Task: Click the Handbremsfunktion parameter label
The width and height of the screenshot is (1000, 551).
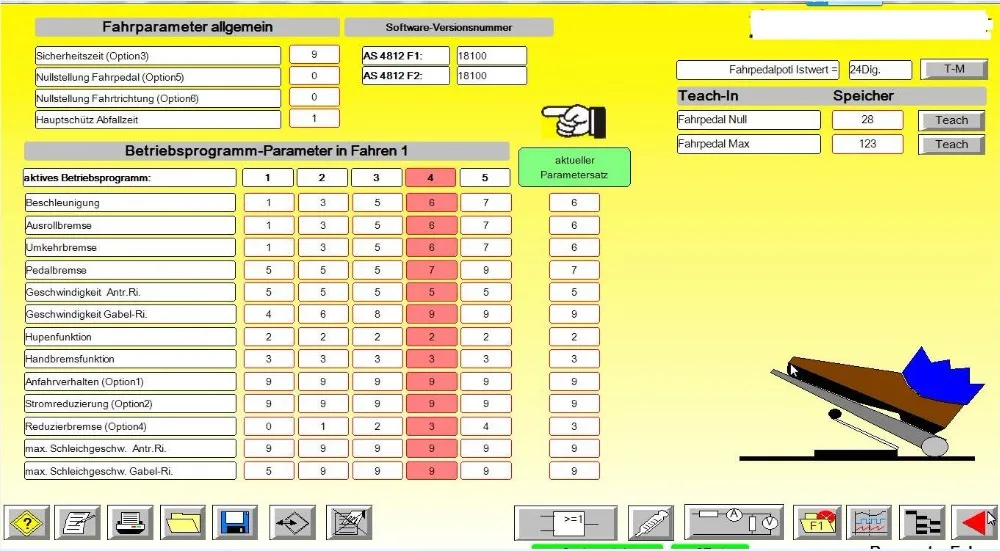Action: 130,359
